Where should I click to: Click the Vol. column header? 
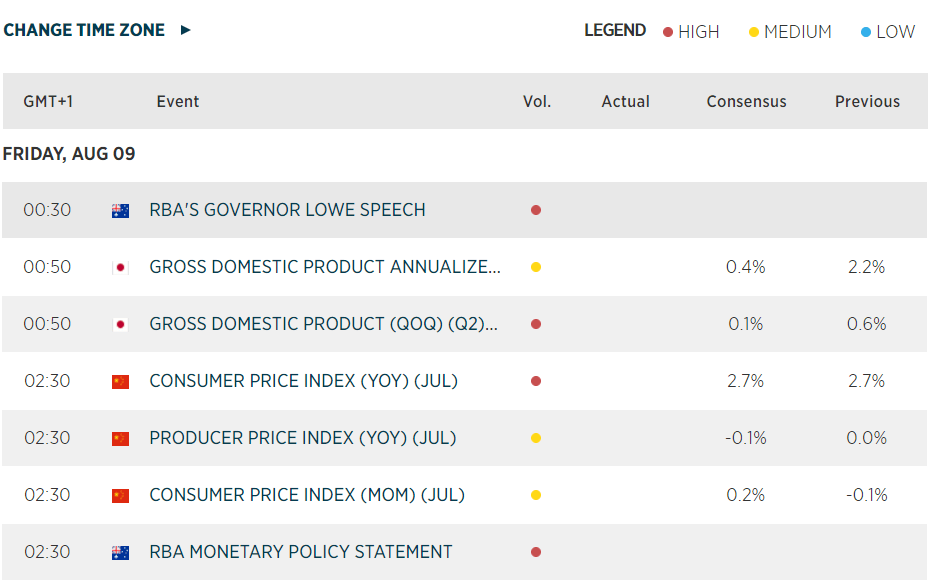(x=537, y=101)
